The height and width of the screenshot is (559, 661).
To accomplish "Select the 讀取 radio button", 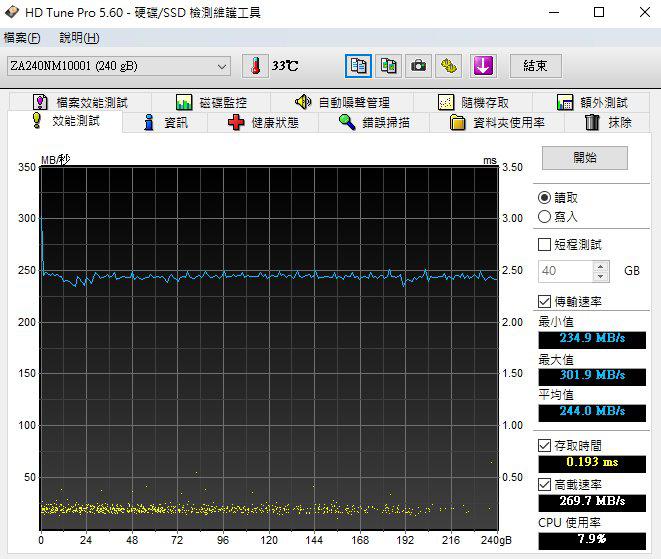I will 545,198.
